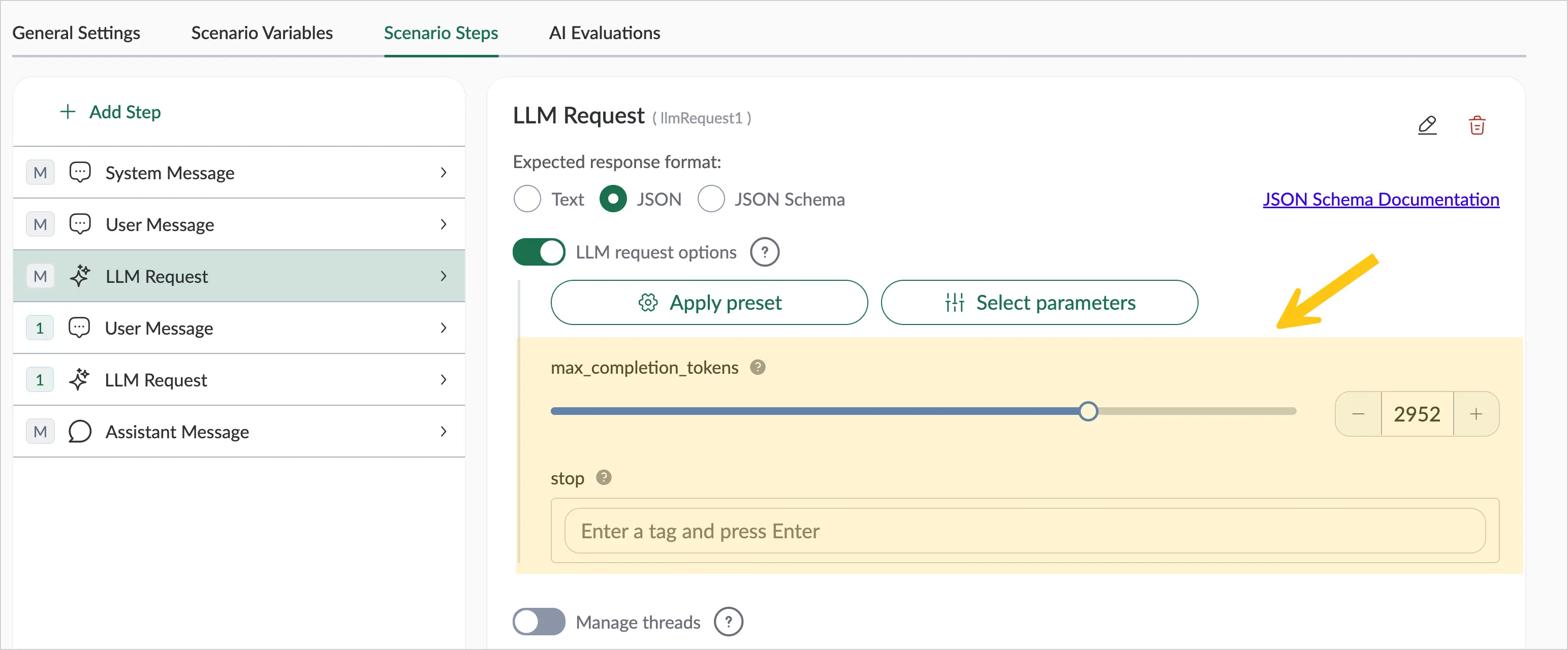Image resolution: width=1568 pixels, height=650 pixels.
Task: Open the General Settings tab
Action: 76,33
